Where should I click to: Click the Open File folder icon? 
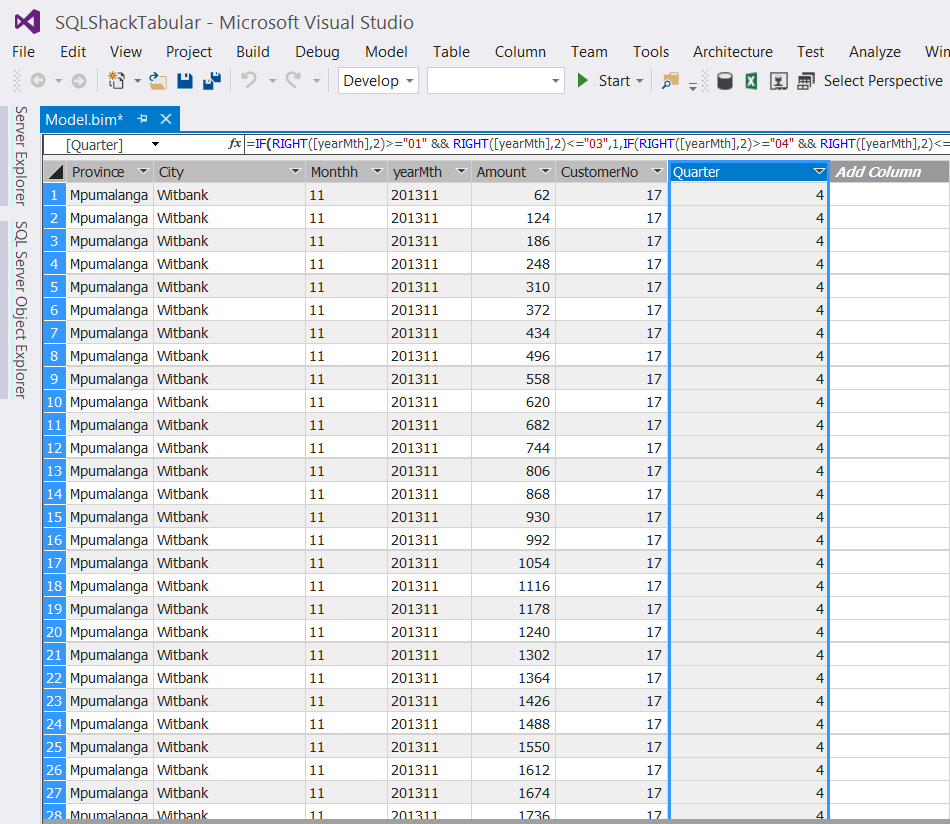[158, 81]
